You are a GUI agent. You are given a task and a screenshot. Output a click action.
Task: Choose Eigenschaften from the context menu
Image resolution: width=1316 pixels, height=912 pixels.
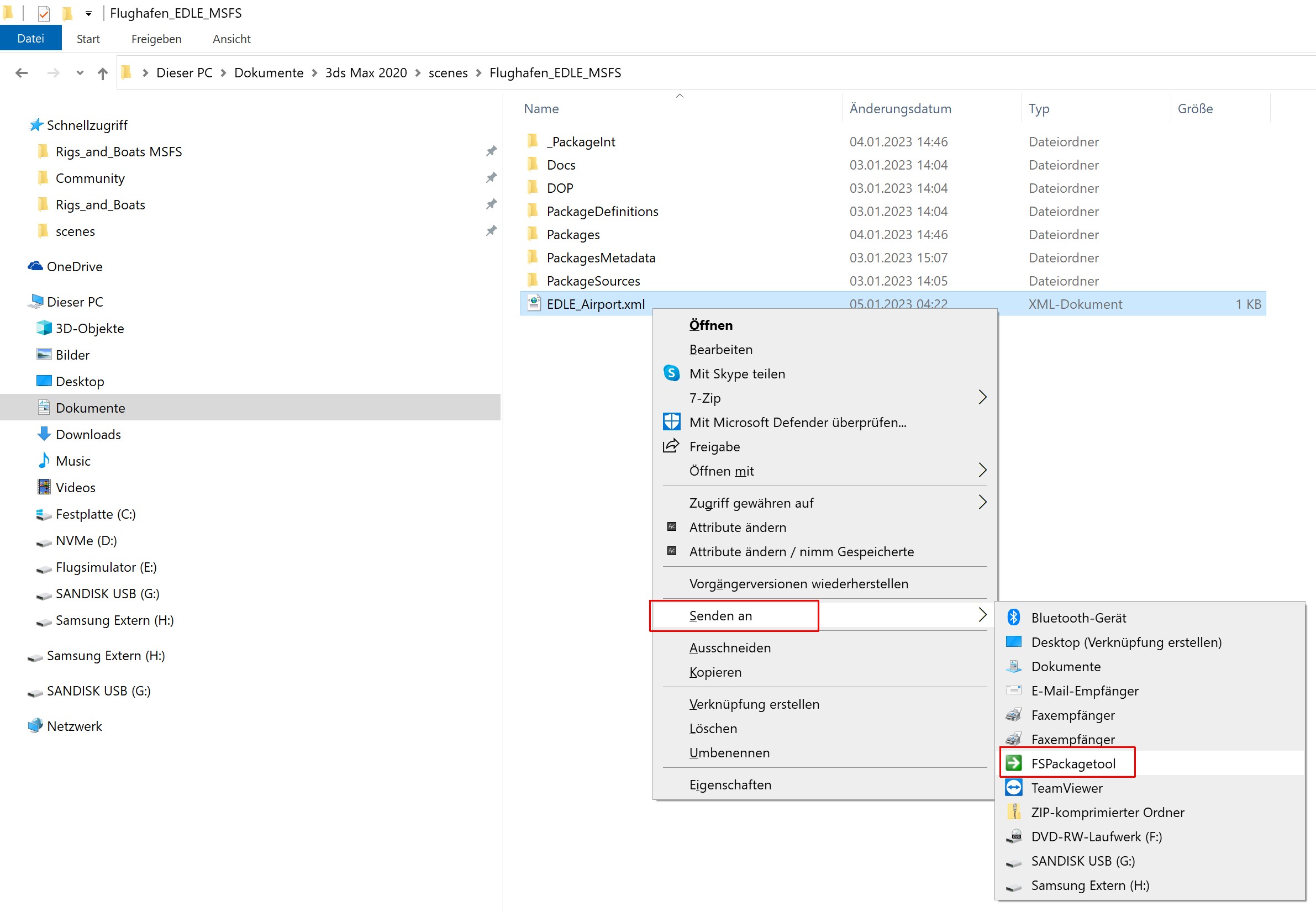pos(730,784)
